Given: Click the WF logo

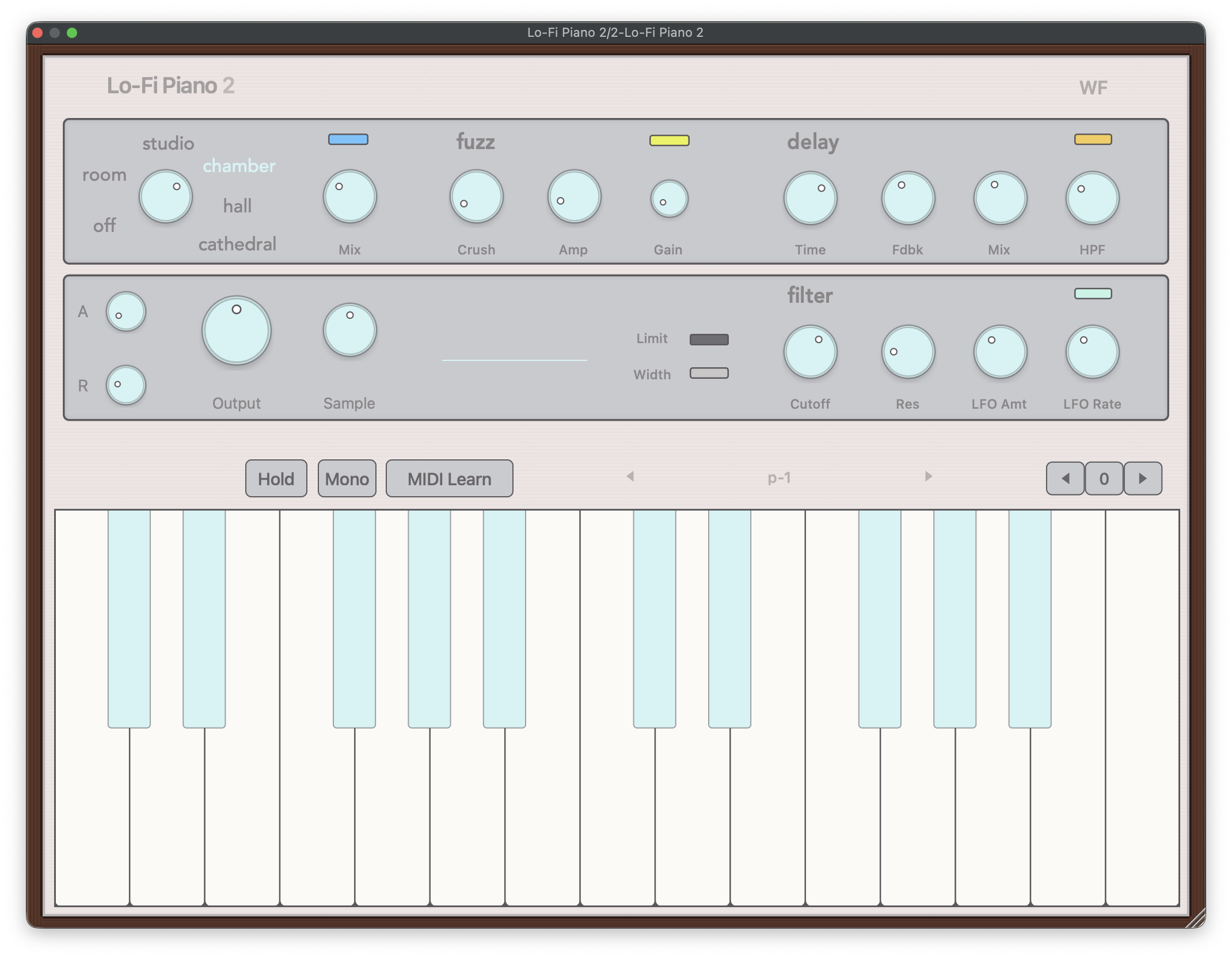Looking at the screenshot, I should pos(1093,88).
